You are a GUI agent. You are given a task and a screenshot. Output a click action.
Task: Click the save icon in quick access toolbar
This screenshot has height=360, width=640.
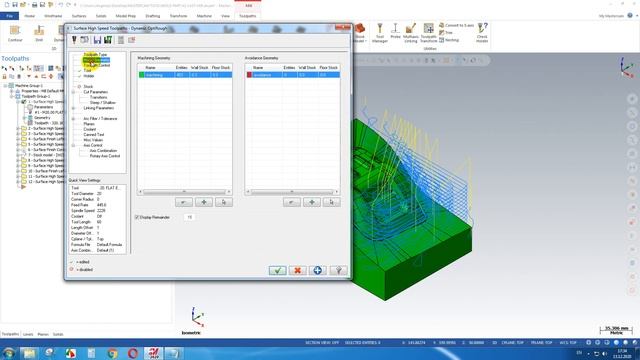[15, 4]
